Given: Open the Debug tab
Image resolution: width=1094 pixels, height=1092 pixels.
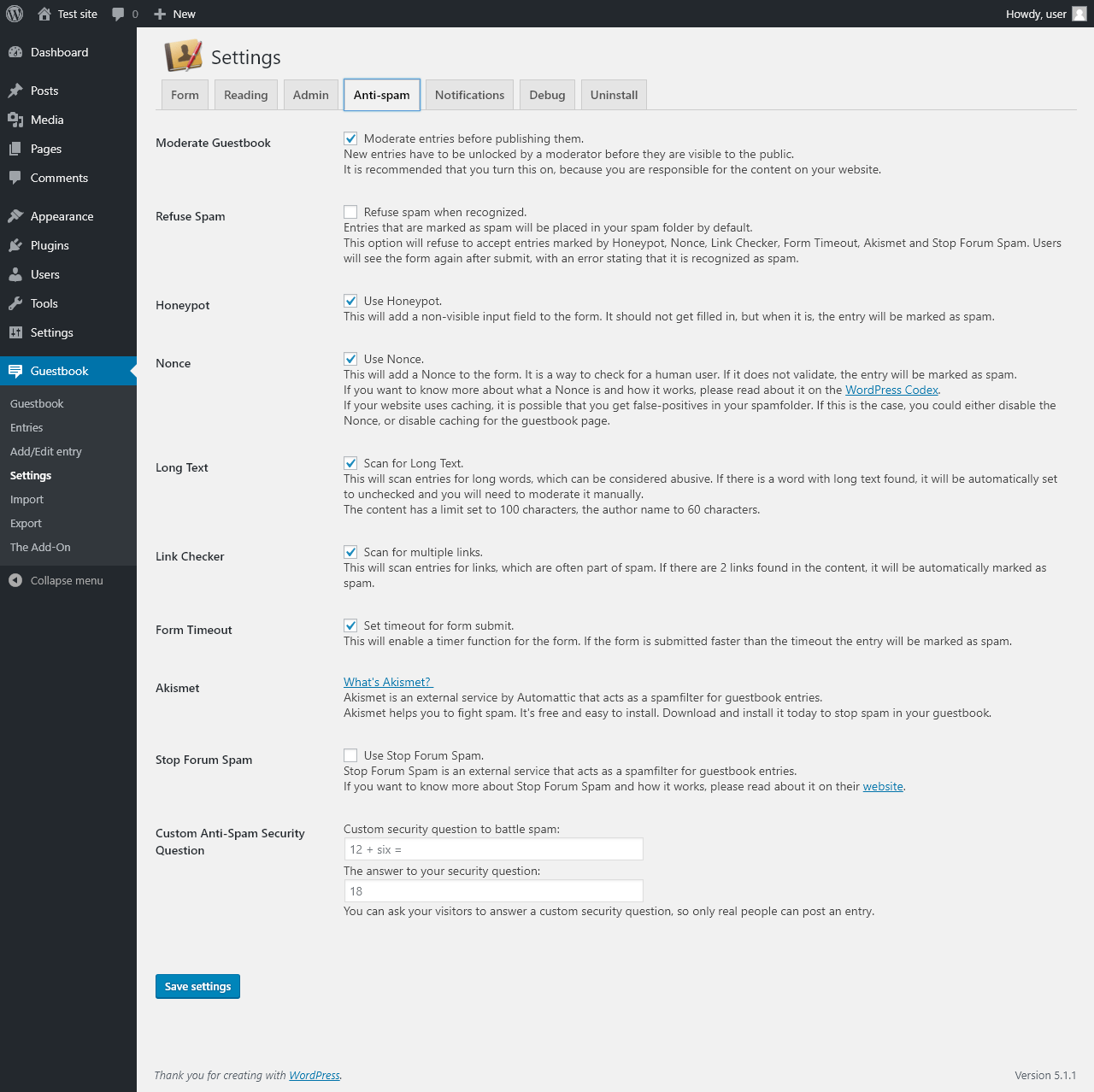Looking at the screenshot, I should coord(547,95).
